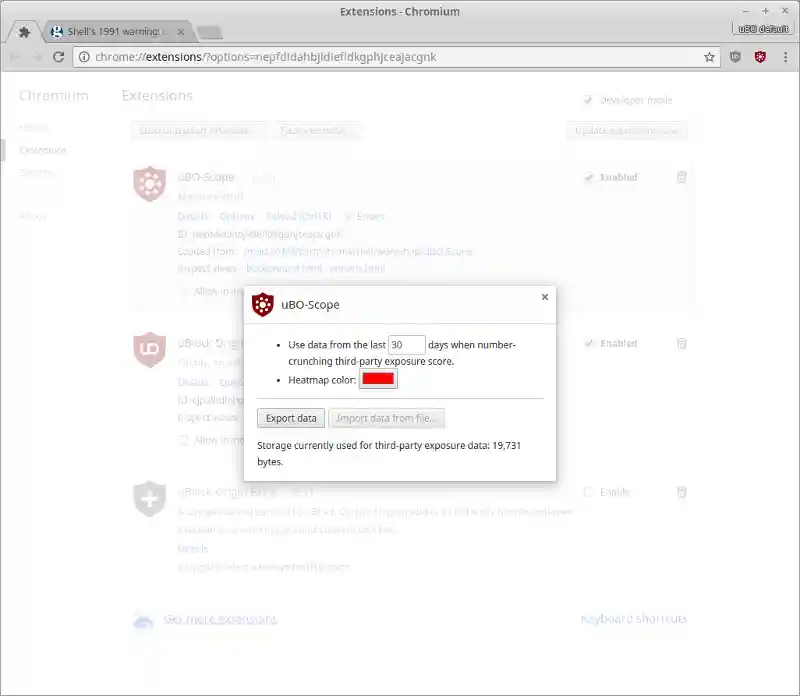The image size is (800, 696).
Task: Minimize the Chromium window
Action: [x=745, y=11]
